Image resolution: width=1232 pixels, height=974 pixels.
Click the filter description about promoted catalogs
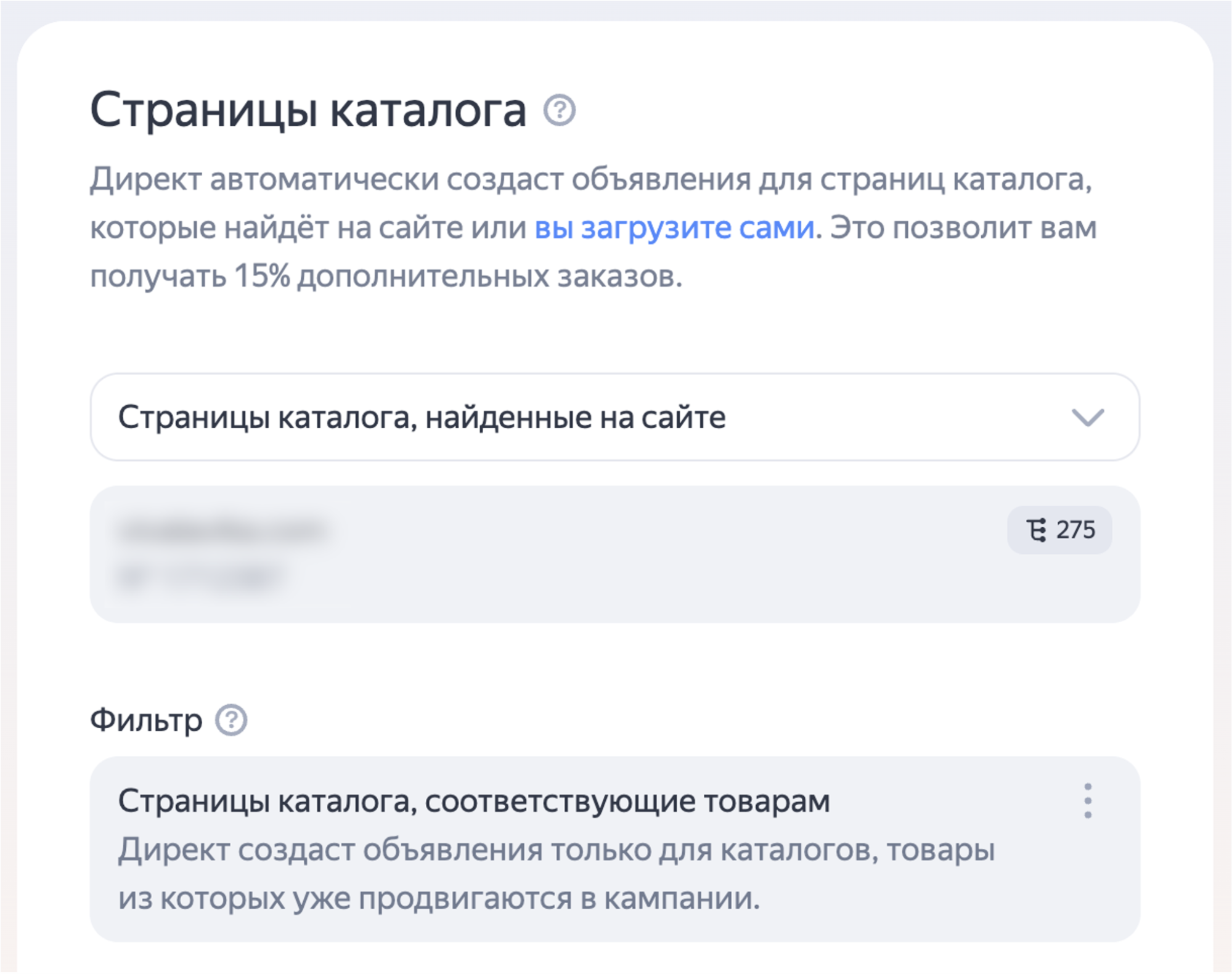coord(556,850)
